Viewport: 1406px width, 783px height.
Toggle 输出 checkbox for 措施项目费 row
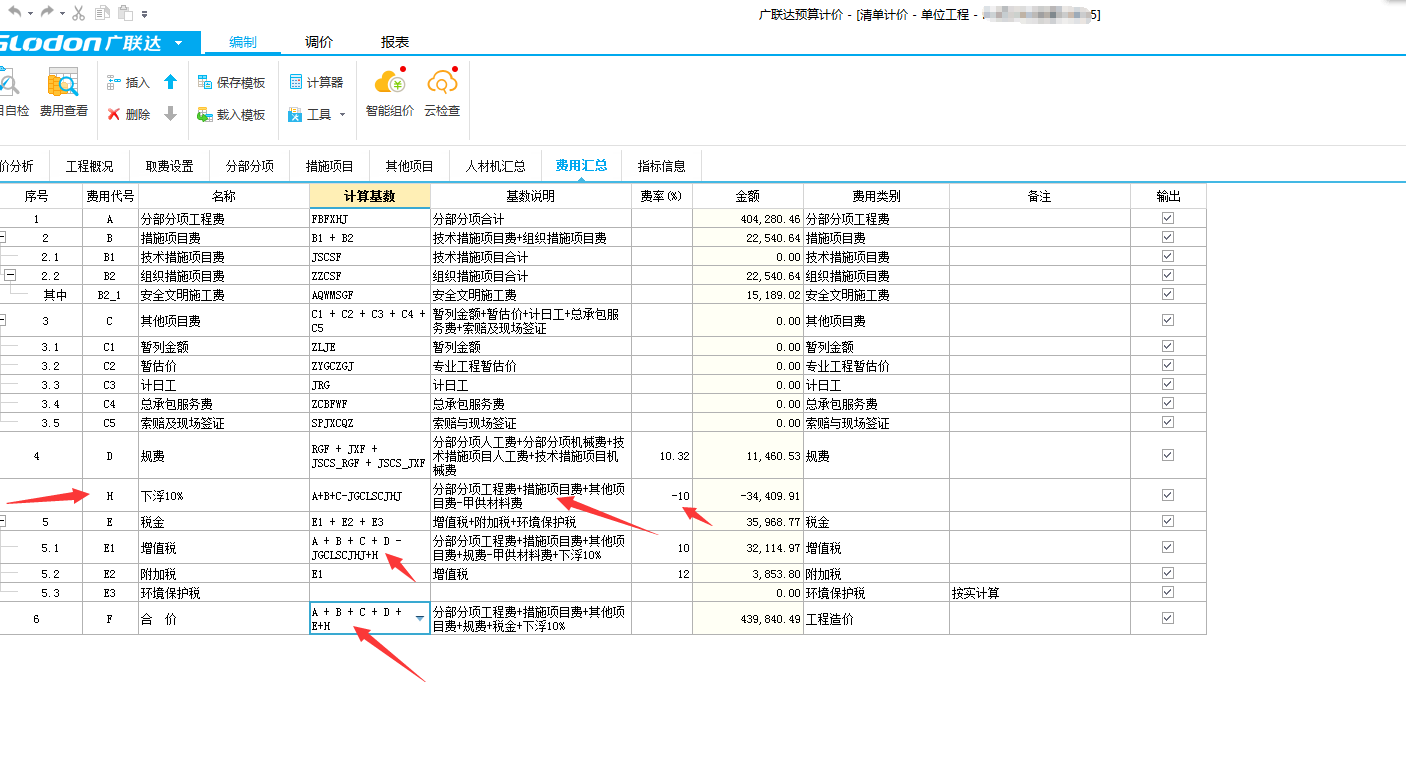(x=1168, y=237)
